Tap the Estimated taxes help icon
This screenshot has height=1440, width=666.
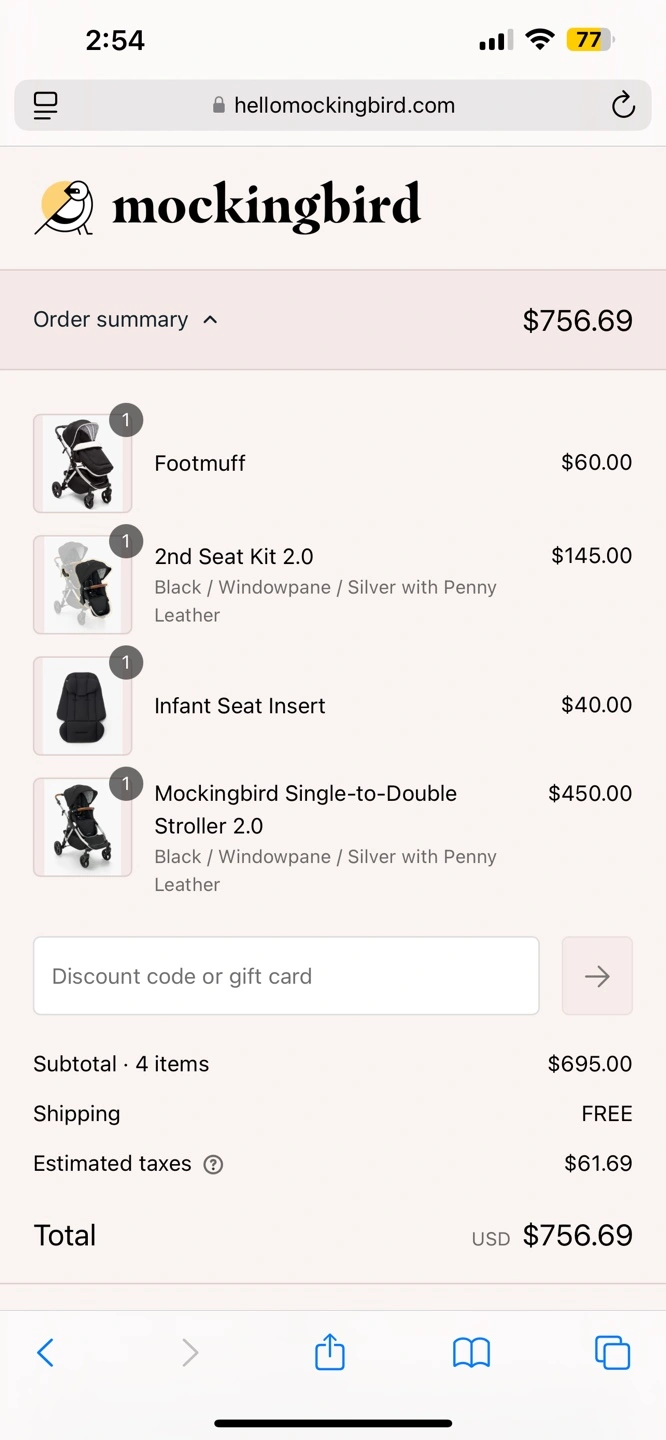point(213,1164)
